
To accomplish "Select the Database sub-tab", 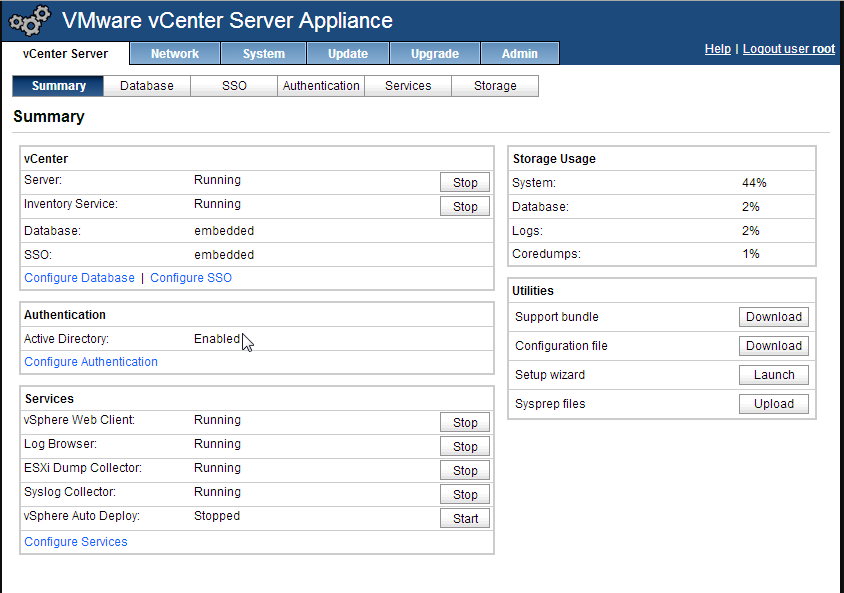I will pos(147,86).
